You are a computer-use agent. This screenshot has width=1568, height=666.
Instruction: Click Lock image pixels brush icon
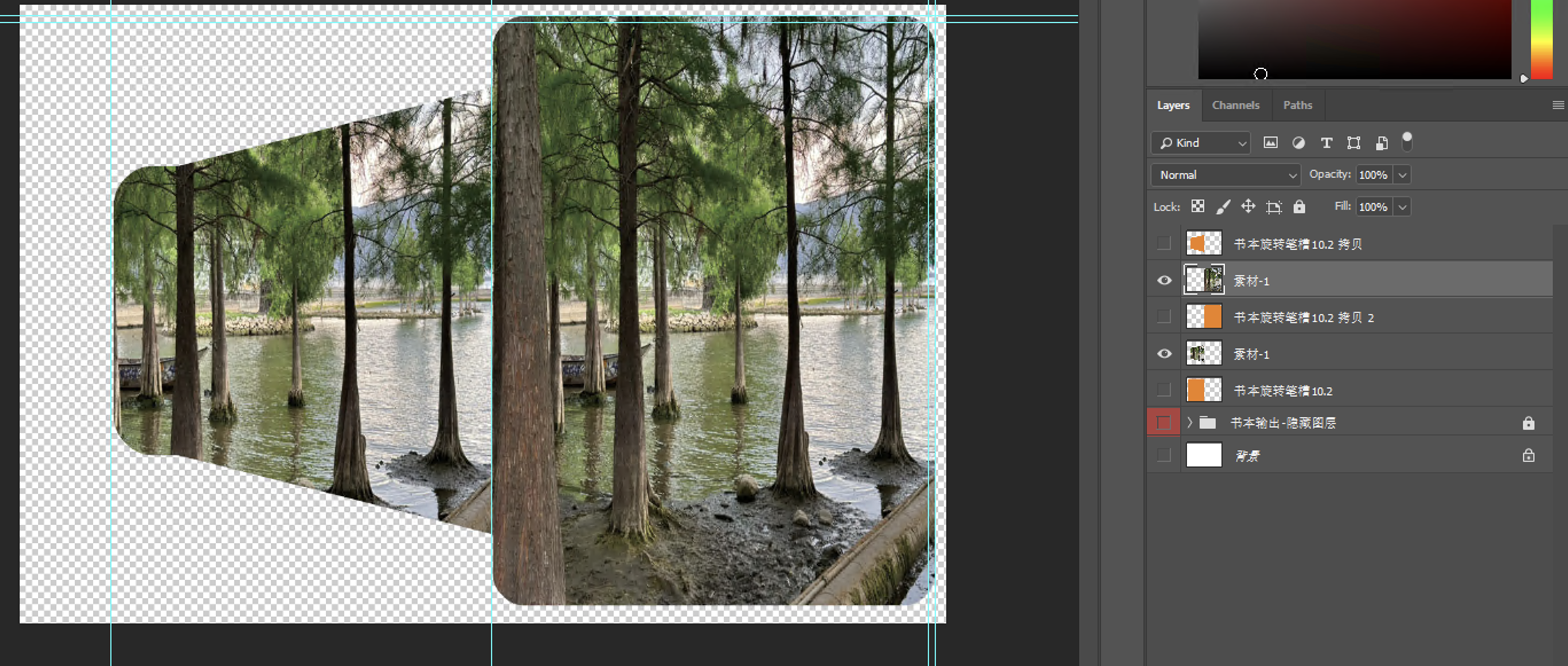point(1222,207)
